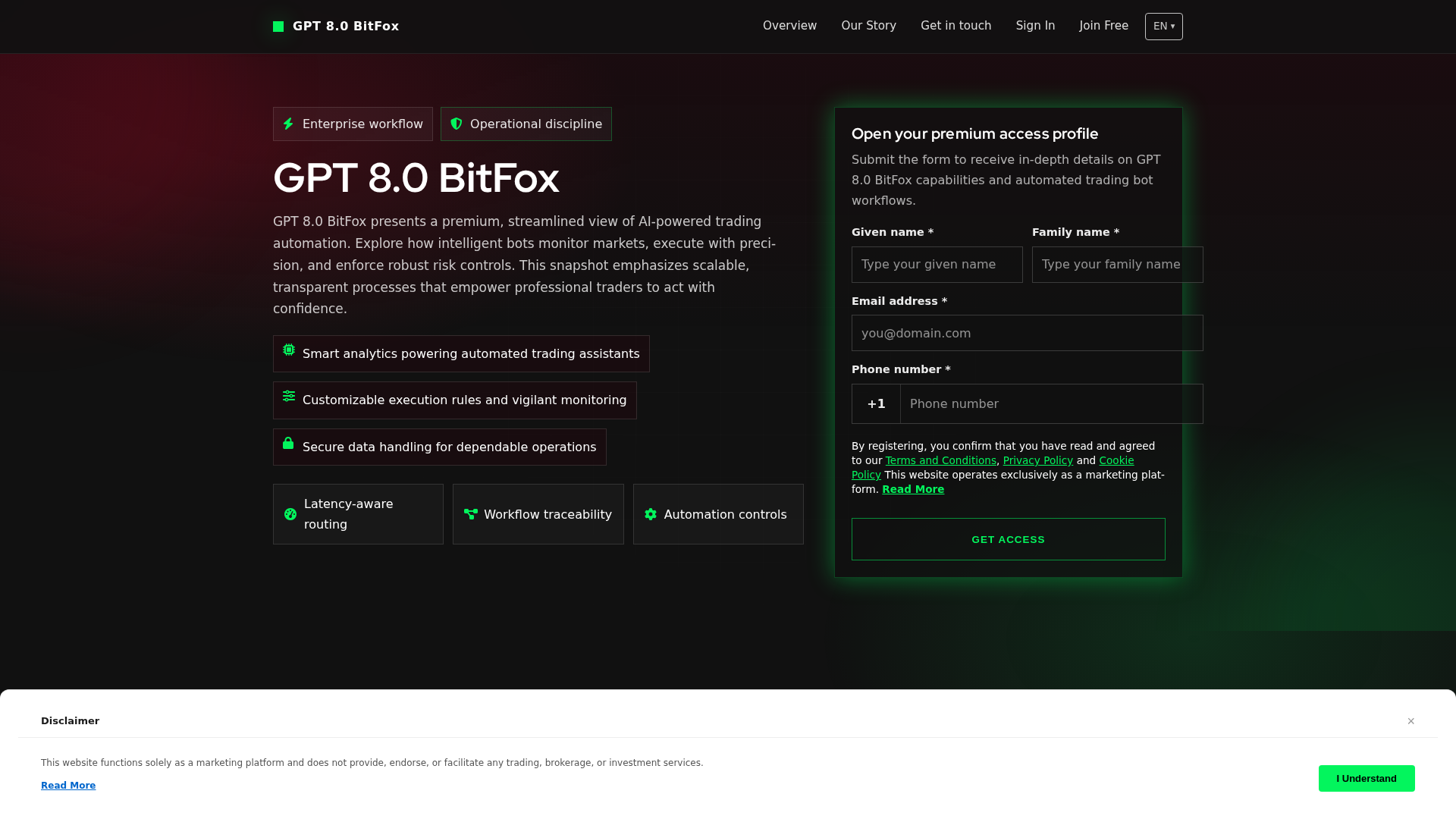Close the Disclaimer banner with the X
The height and width of the screenshot is (819, 1456).
point(1411,721)
